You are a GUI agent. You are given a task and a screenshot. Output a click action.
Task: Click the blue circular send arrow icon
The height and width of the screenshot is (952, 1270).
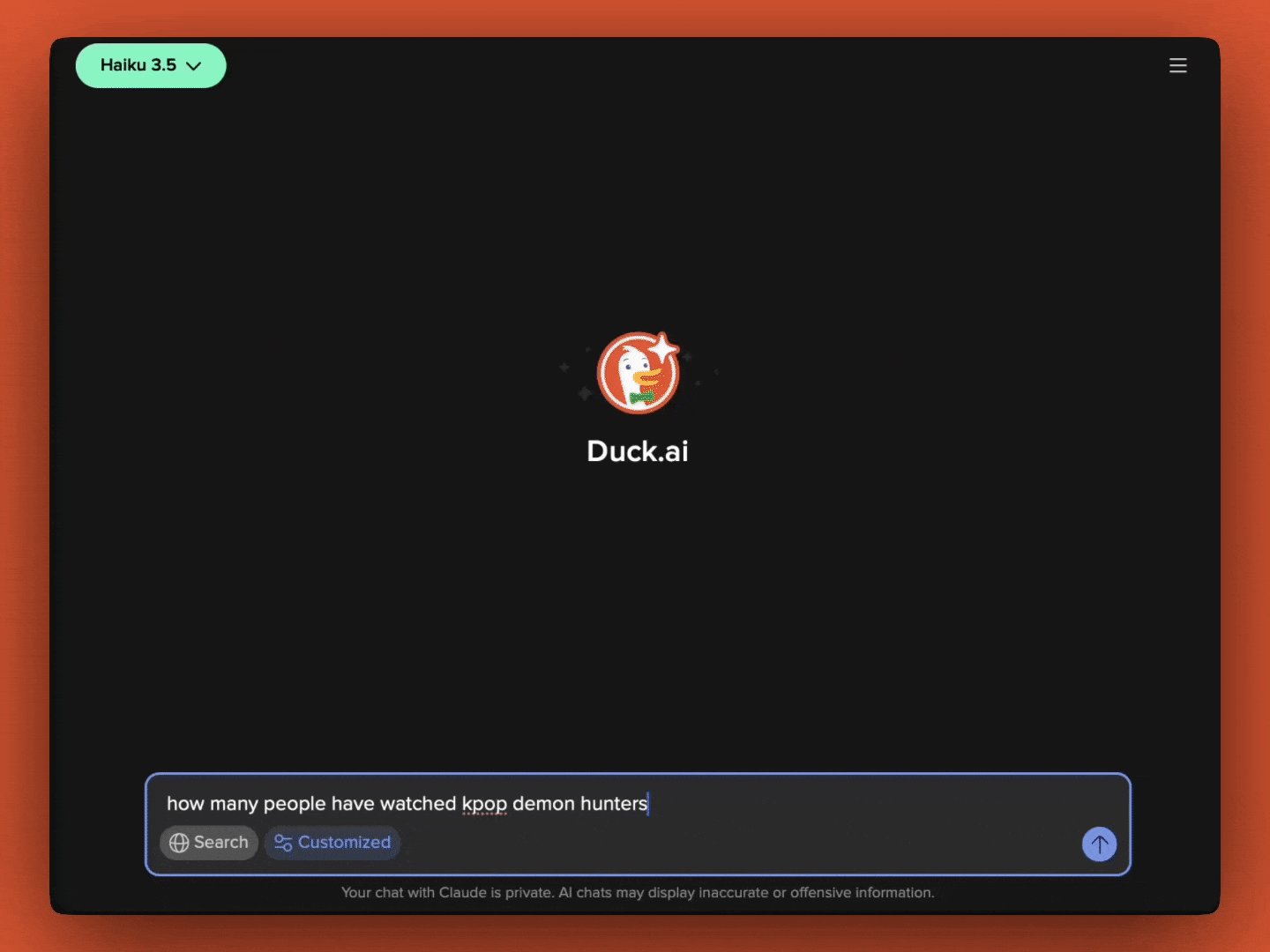[x=1100, y=844]
